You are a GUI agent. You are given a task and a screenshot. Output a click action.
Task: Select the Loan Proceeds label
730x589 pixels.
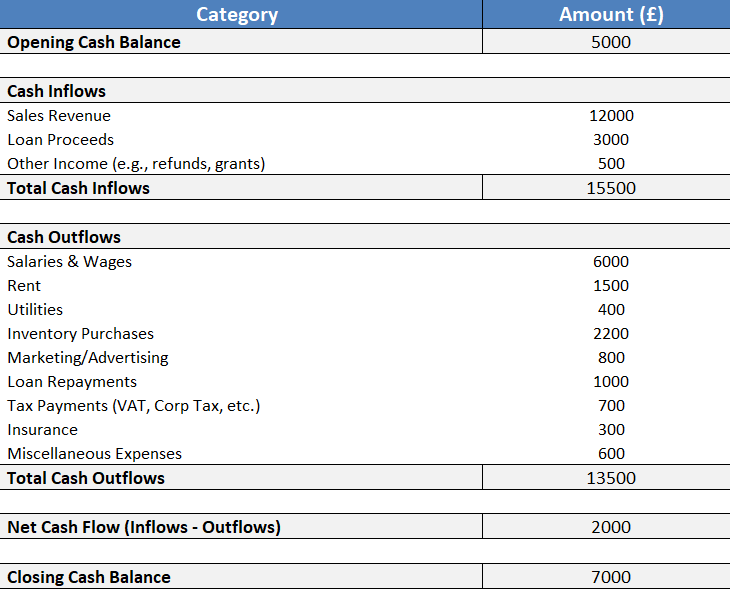tap(61, 140)
